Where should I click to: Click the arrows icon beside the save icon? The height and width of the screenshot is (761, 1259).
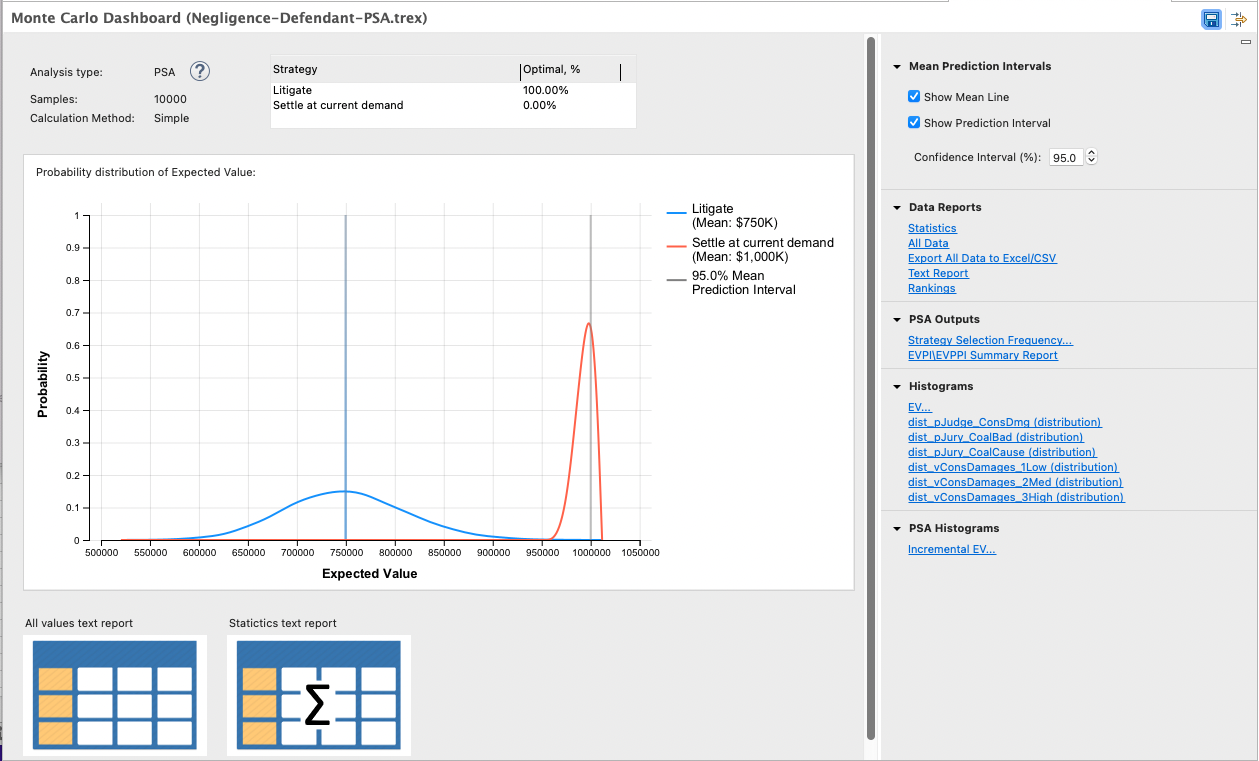click(1238, 19)
